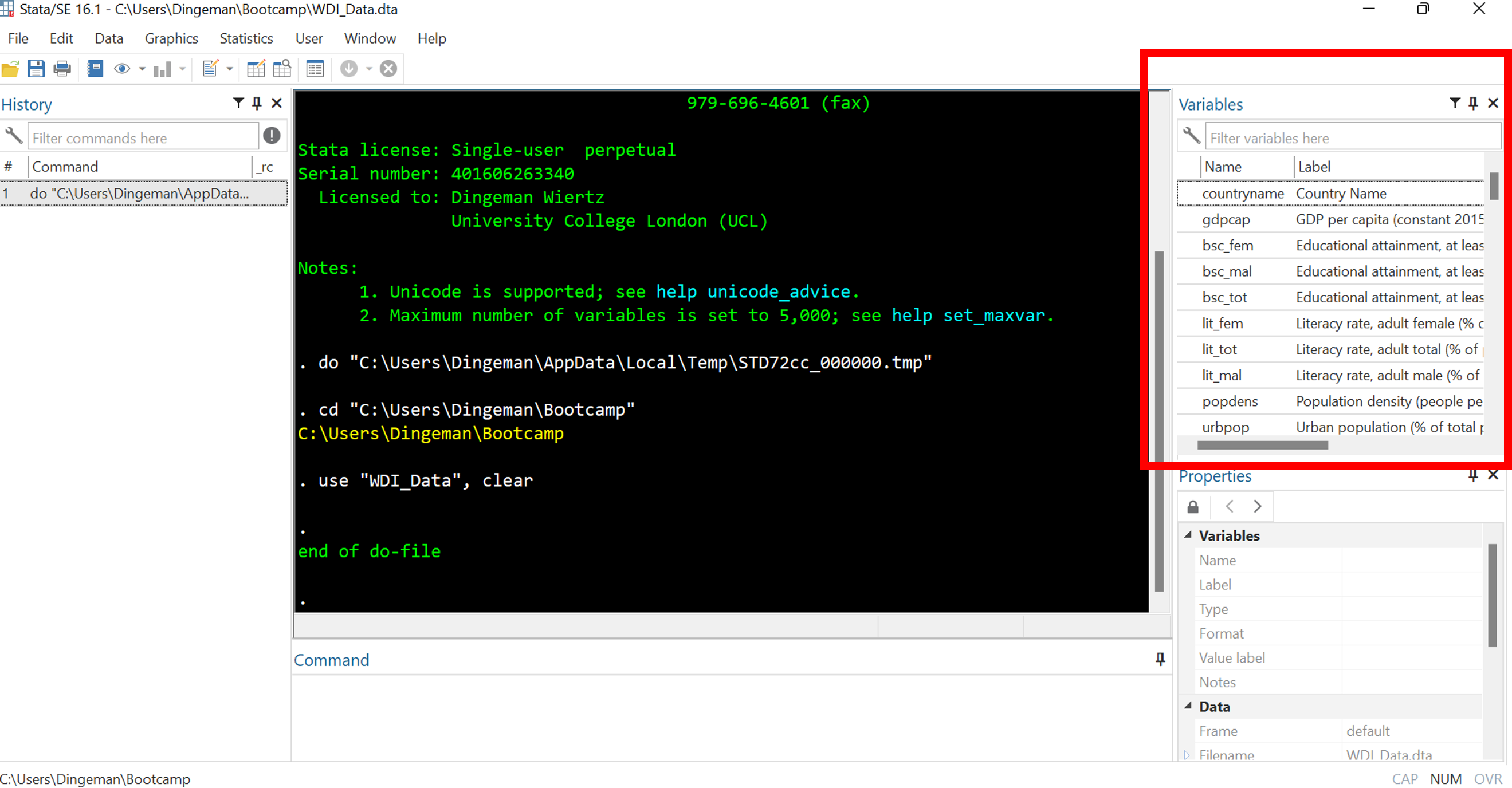
Task: Open the Variables Manager icon
Action: coord(315,69)
